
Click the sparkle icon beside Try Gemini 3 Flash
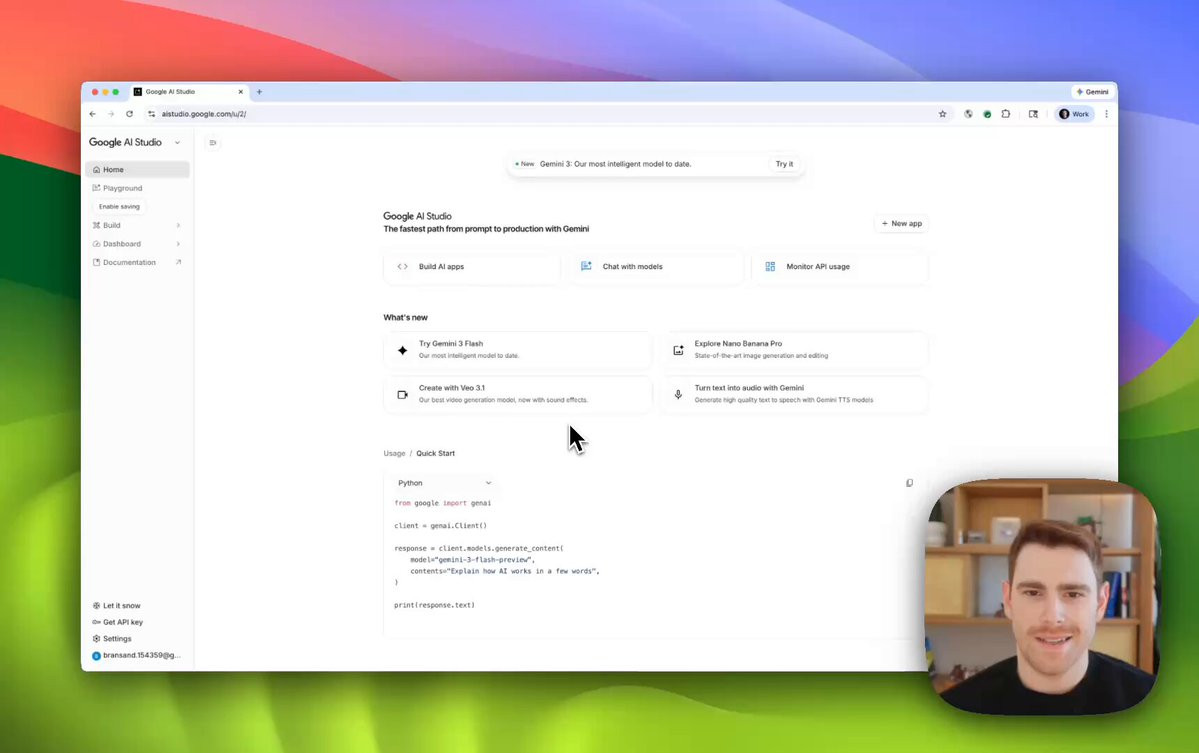402,350
